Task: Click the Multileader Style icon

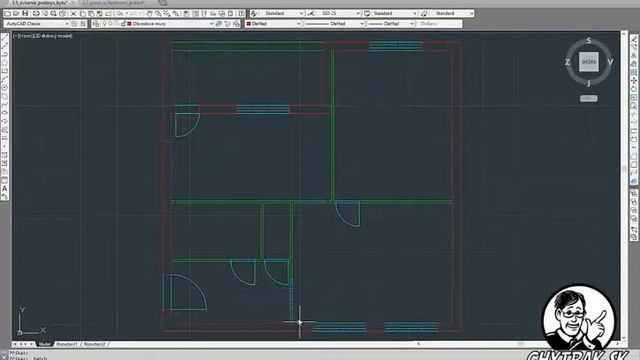Action: pos(424,13)
